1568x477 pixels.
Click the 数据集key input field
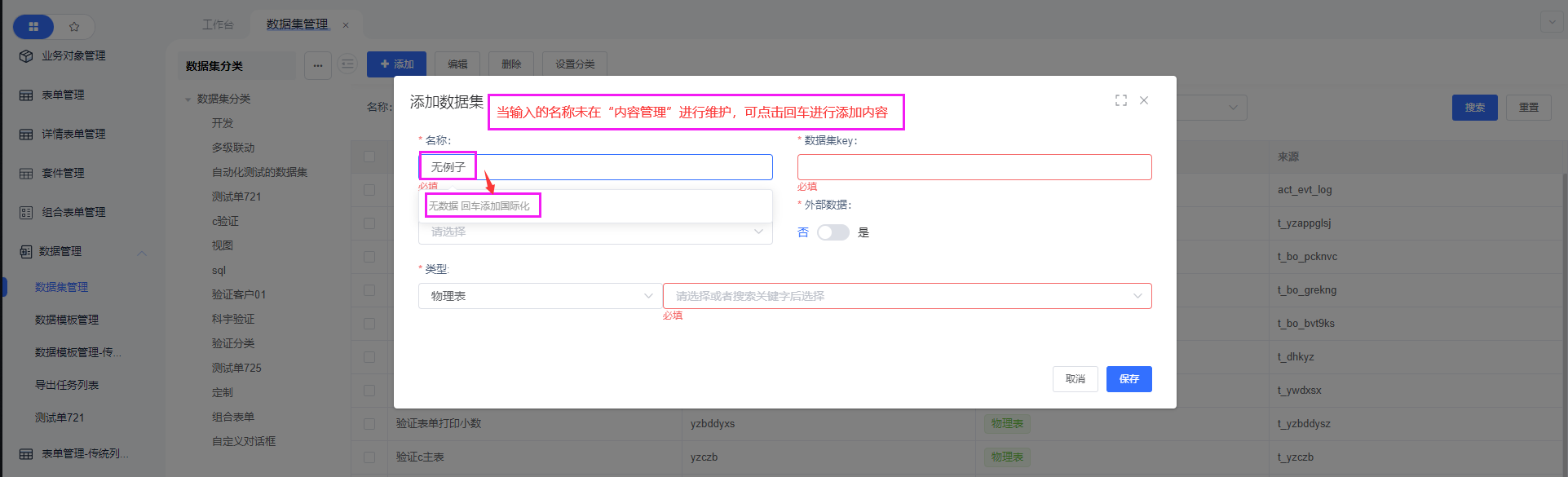coord(974,167)
